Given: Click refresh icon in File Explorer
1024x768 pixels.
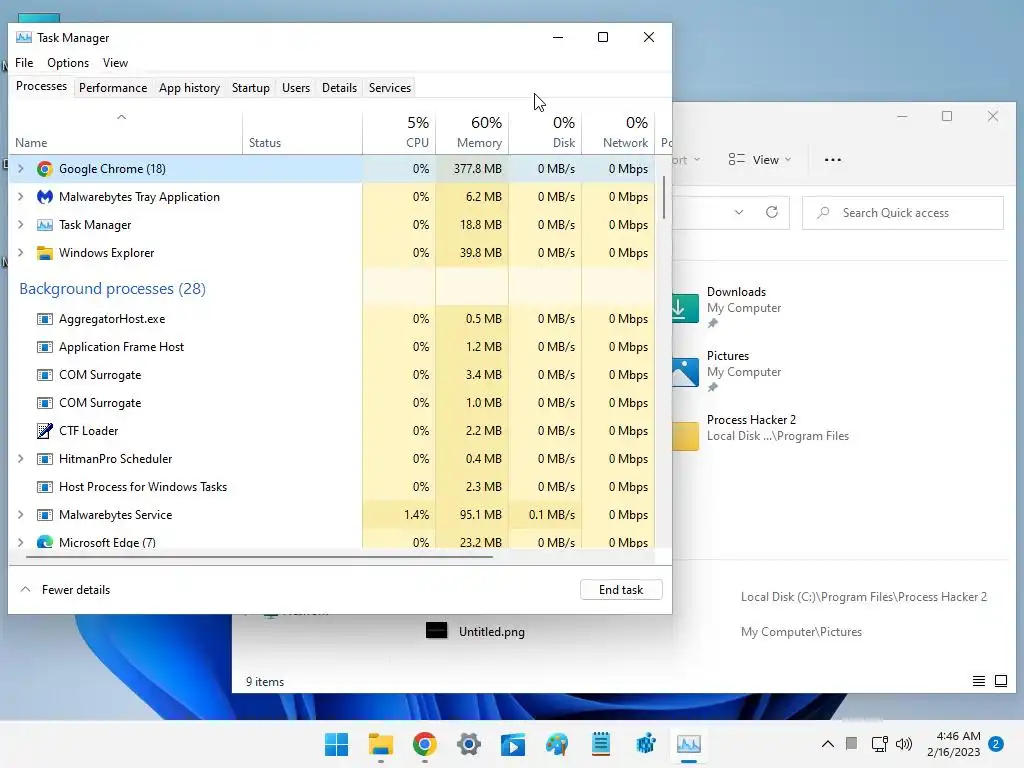Looking at the screenshot, I should pyautogui.click(x=772, y=212).
